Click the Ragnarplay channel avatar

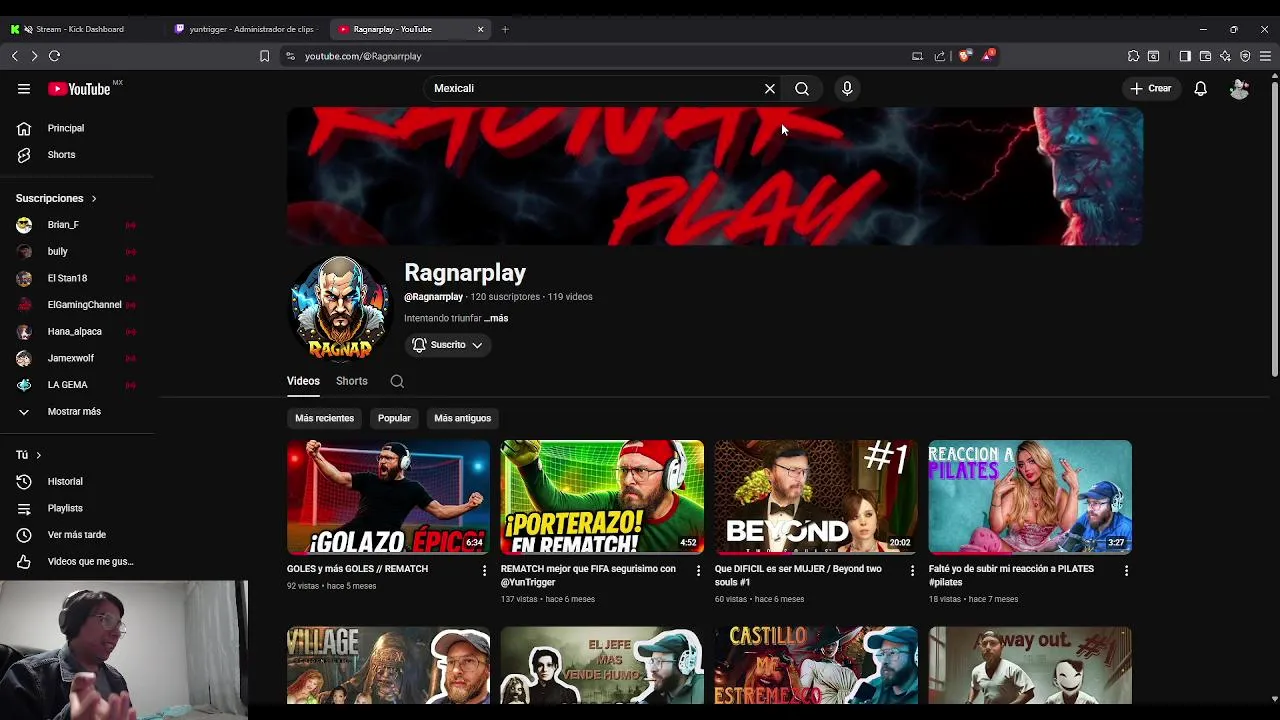(x=339, y=308)
